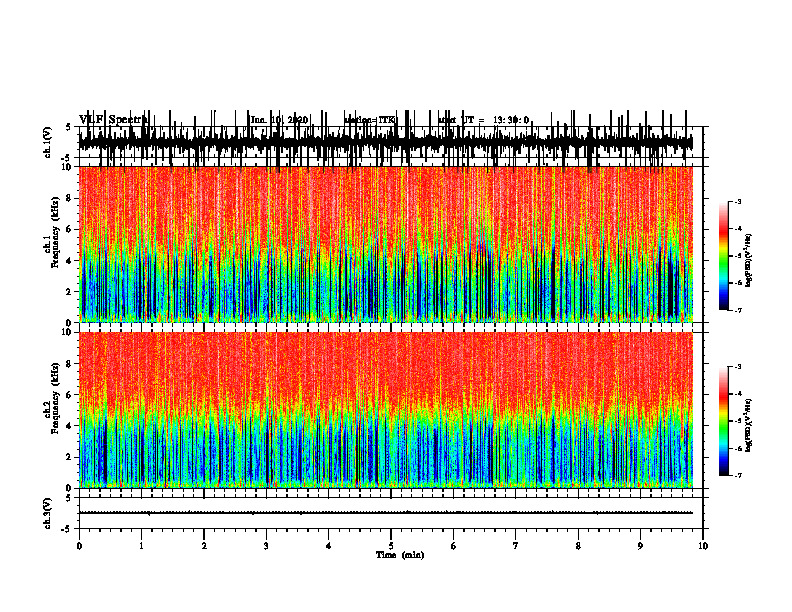The width and height of the screenshot is (792, 612).
Task: Click the time axis tick label "9"
Action: tap(640, 546)
